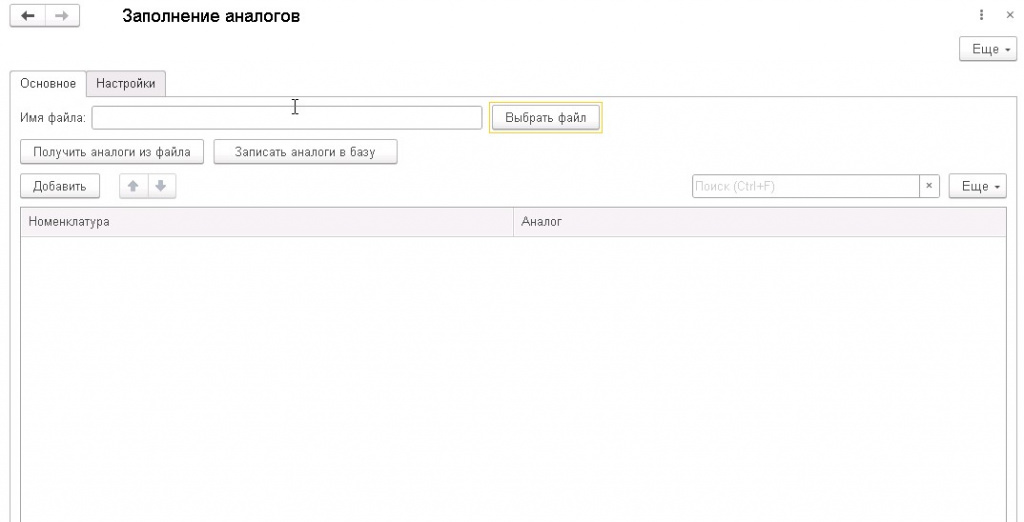1024x522 pixels.
Task: Move row down with arrow icon
Action: (160, 186)
